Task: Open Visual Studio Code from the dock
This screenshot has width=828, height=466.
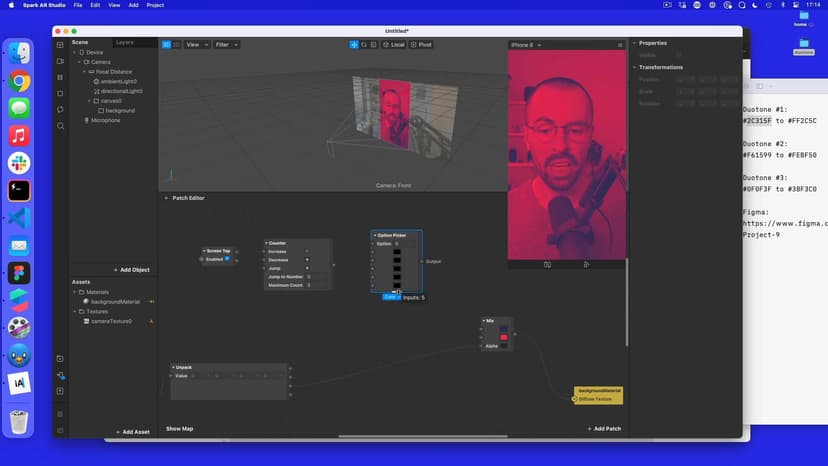Action: 19,218
